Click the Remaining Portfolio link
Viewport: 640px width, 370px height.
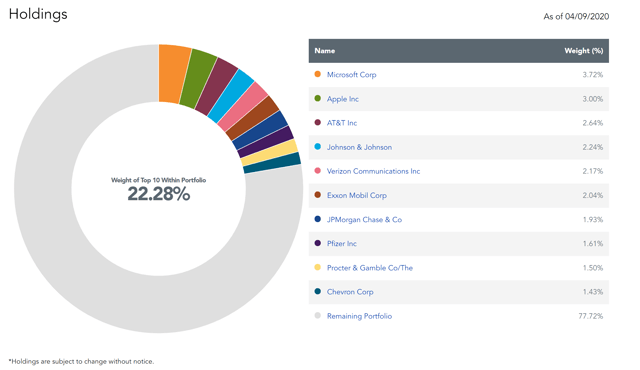click(x=359, y=316)
